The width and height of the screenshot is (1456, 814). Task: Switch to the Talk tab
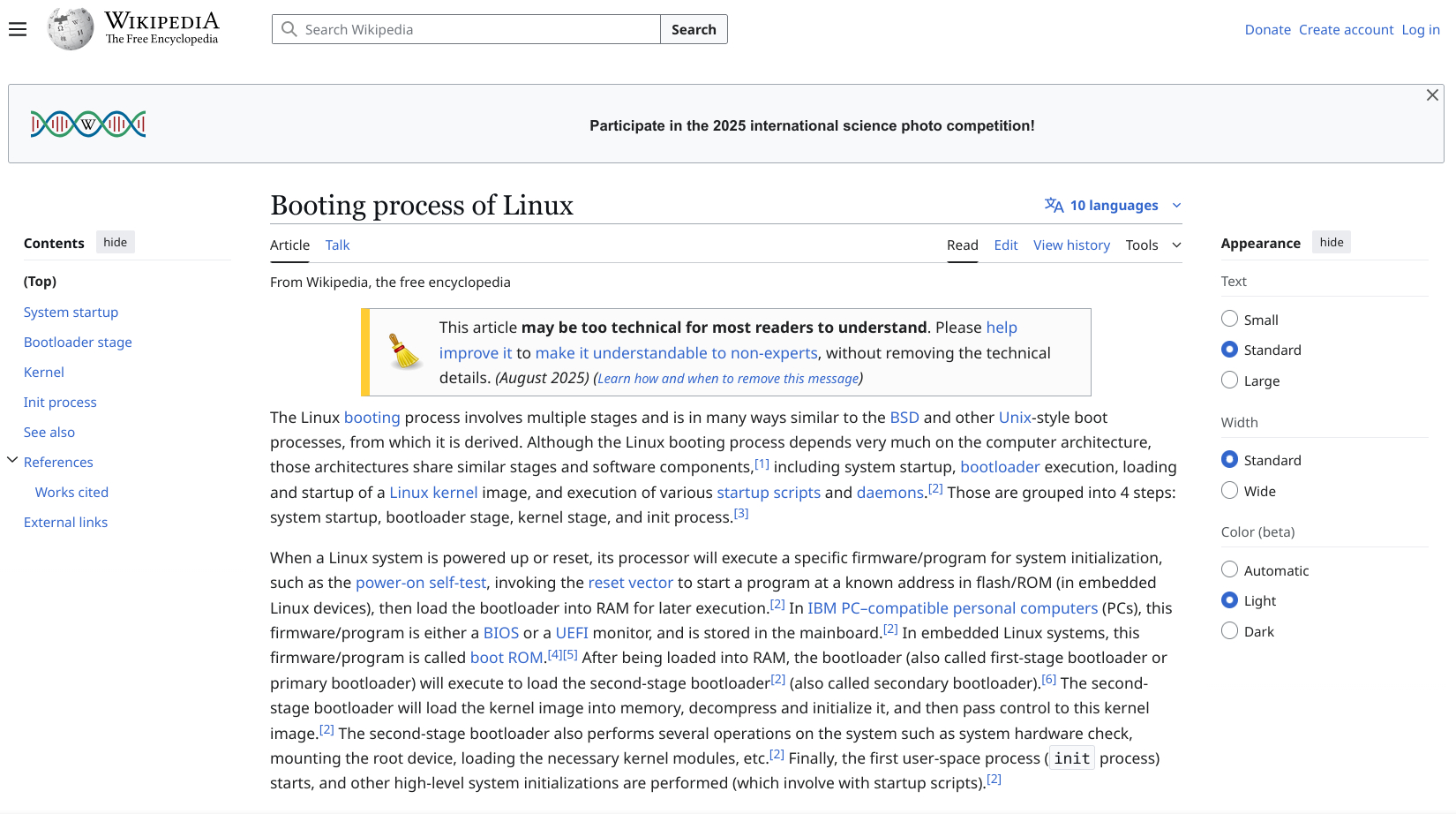click(x=337, y=245)
